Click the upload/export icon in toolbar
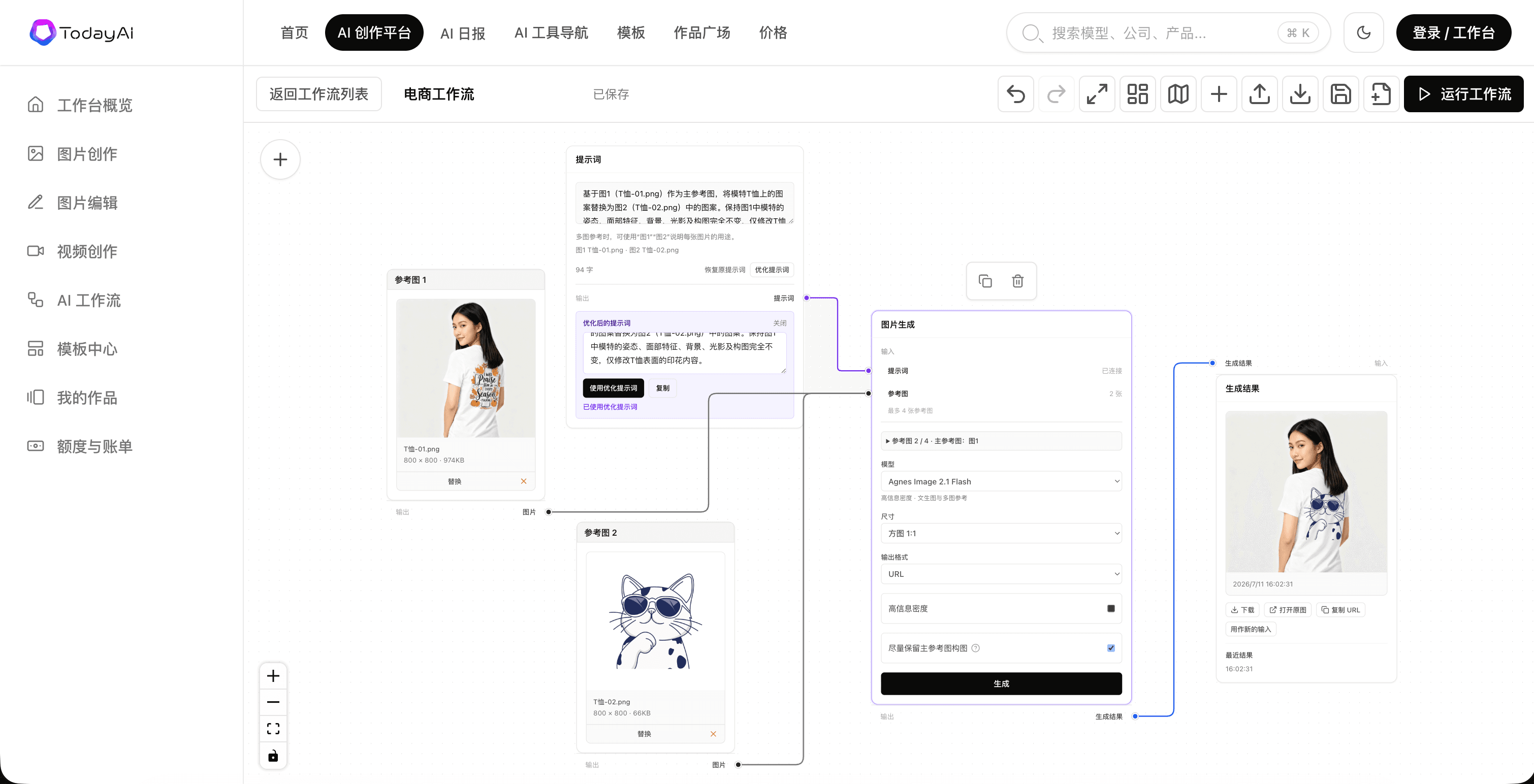The height and width of the screenshot is (784, 1534). click(1260, 94)
